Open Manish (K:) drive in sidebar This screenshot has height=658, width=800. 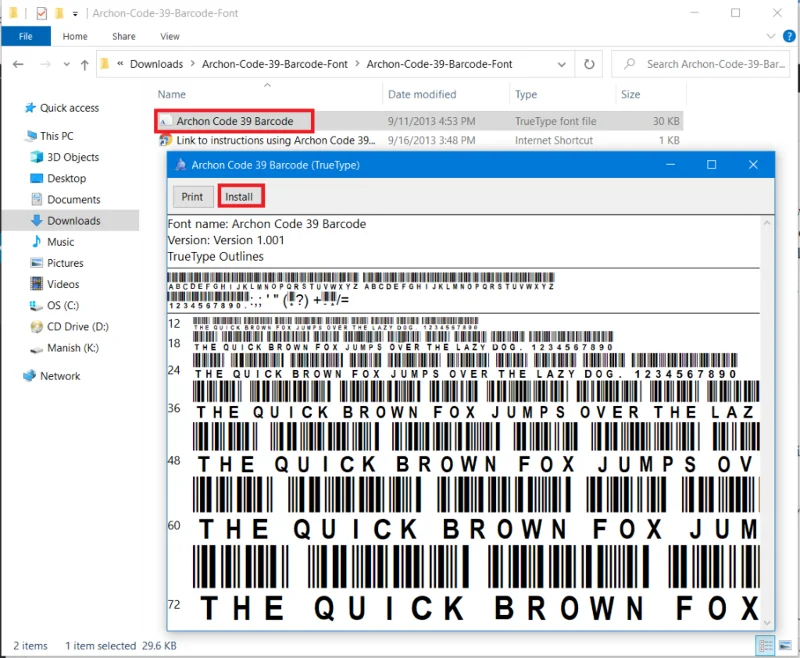coord(72,348)
